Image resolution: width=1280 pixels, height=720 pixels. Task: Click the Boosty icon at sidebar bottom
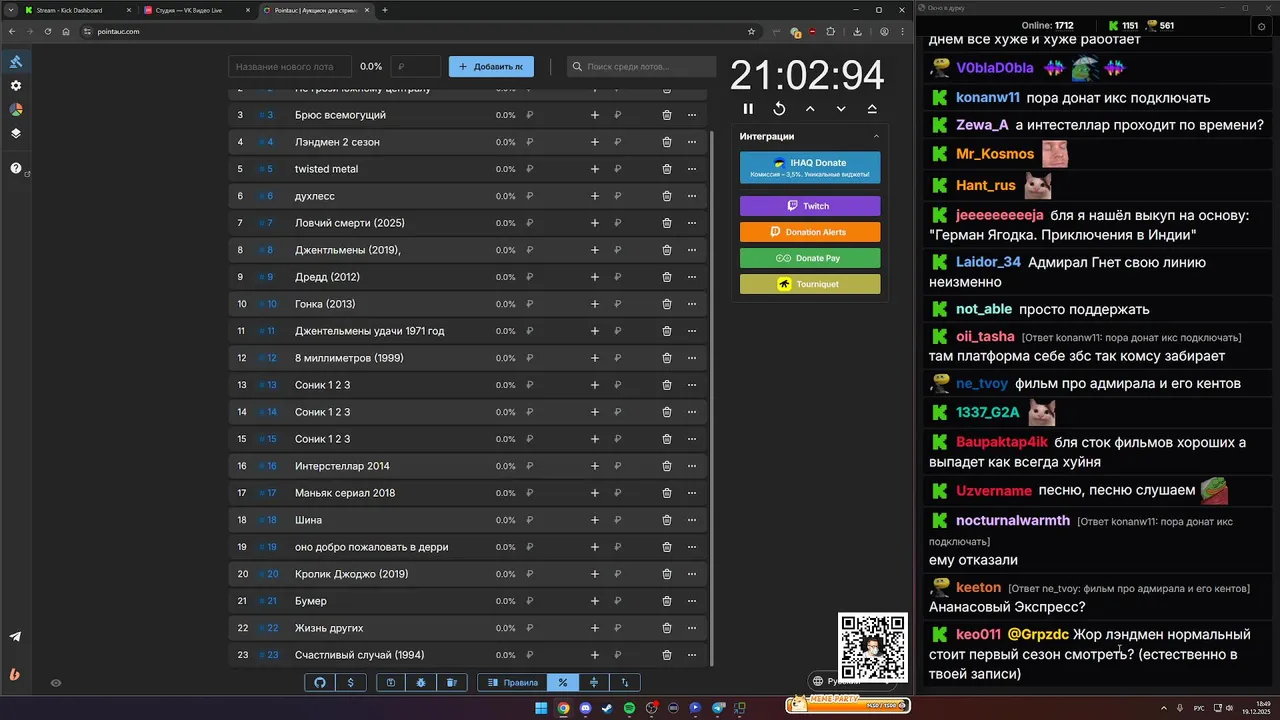click(16, 674)
